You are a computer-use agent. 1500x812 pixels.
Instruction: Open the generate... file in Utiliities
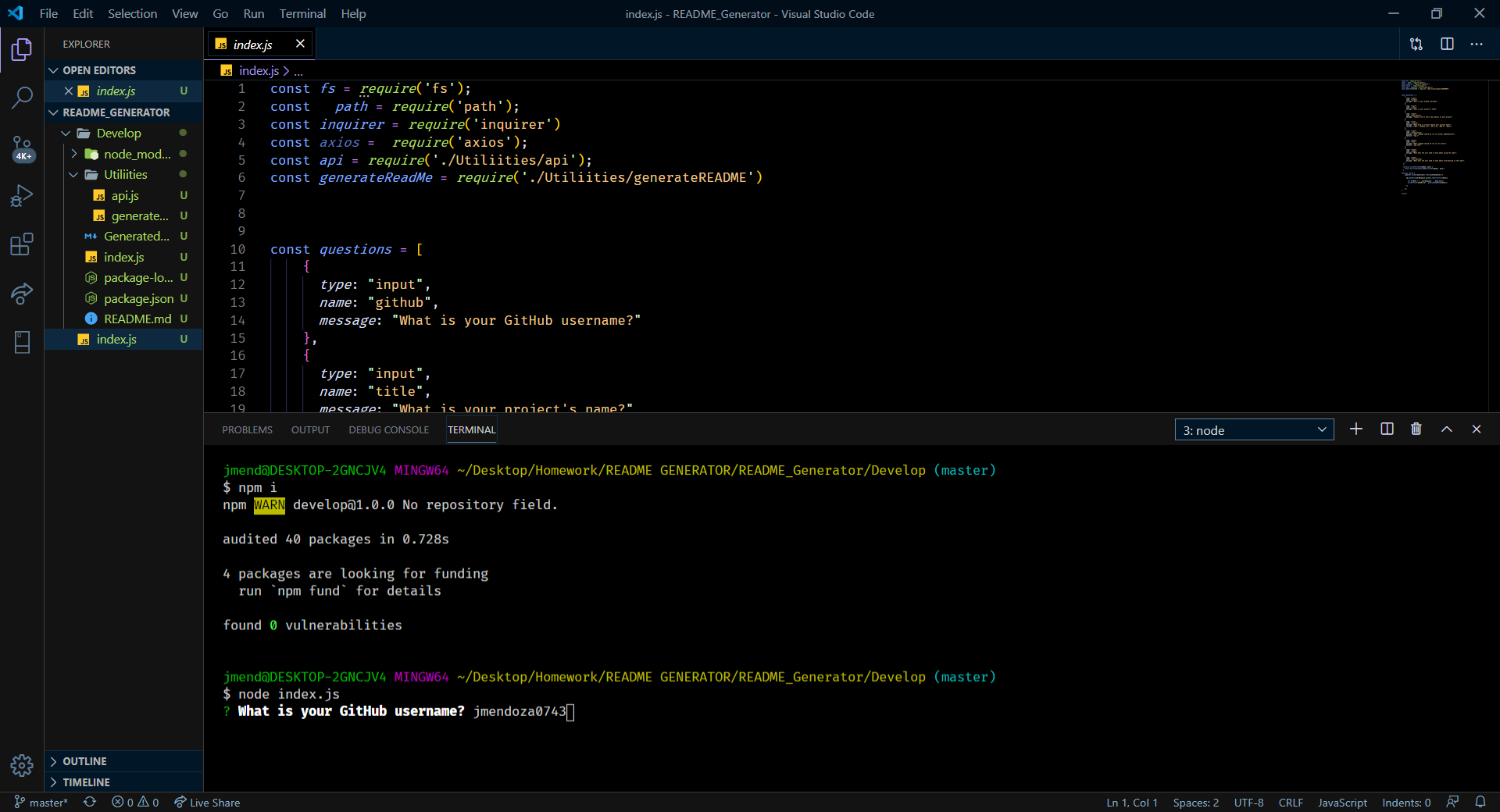124,215
